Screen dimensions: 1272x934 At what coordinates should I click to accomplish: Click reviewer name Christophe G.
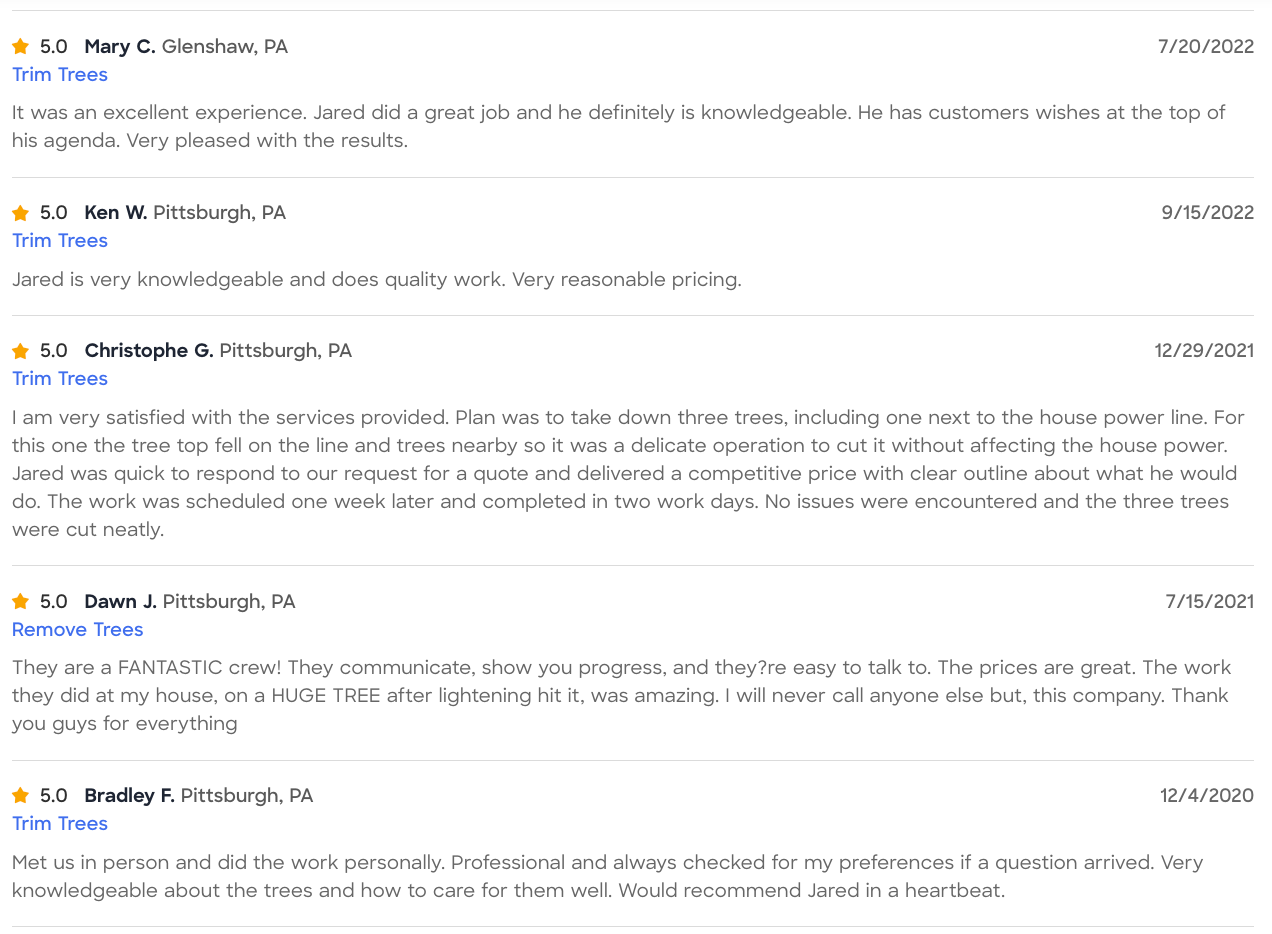(149, 351)
